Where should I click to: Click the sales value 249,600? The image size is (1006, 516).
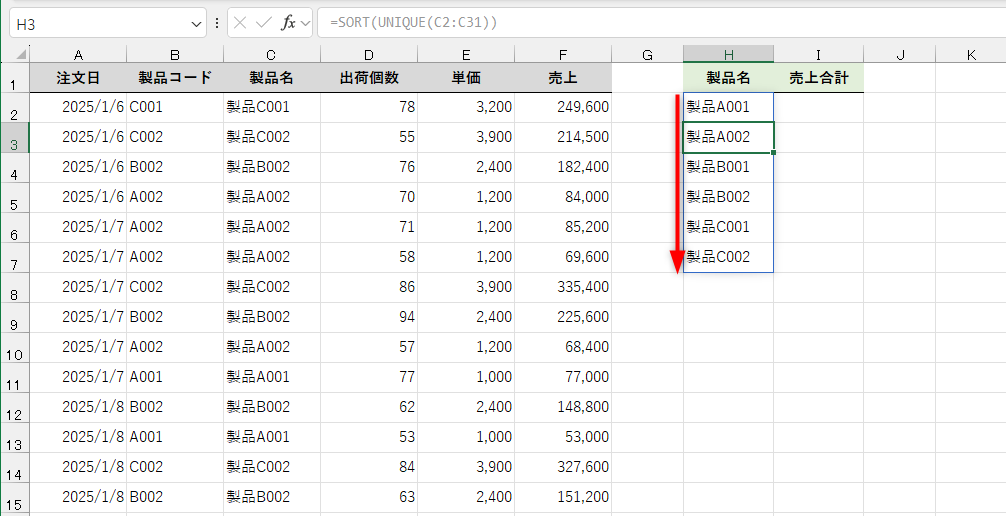click(x=563, y=107)
